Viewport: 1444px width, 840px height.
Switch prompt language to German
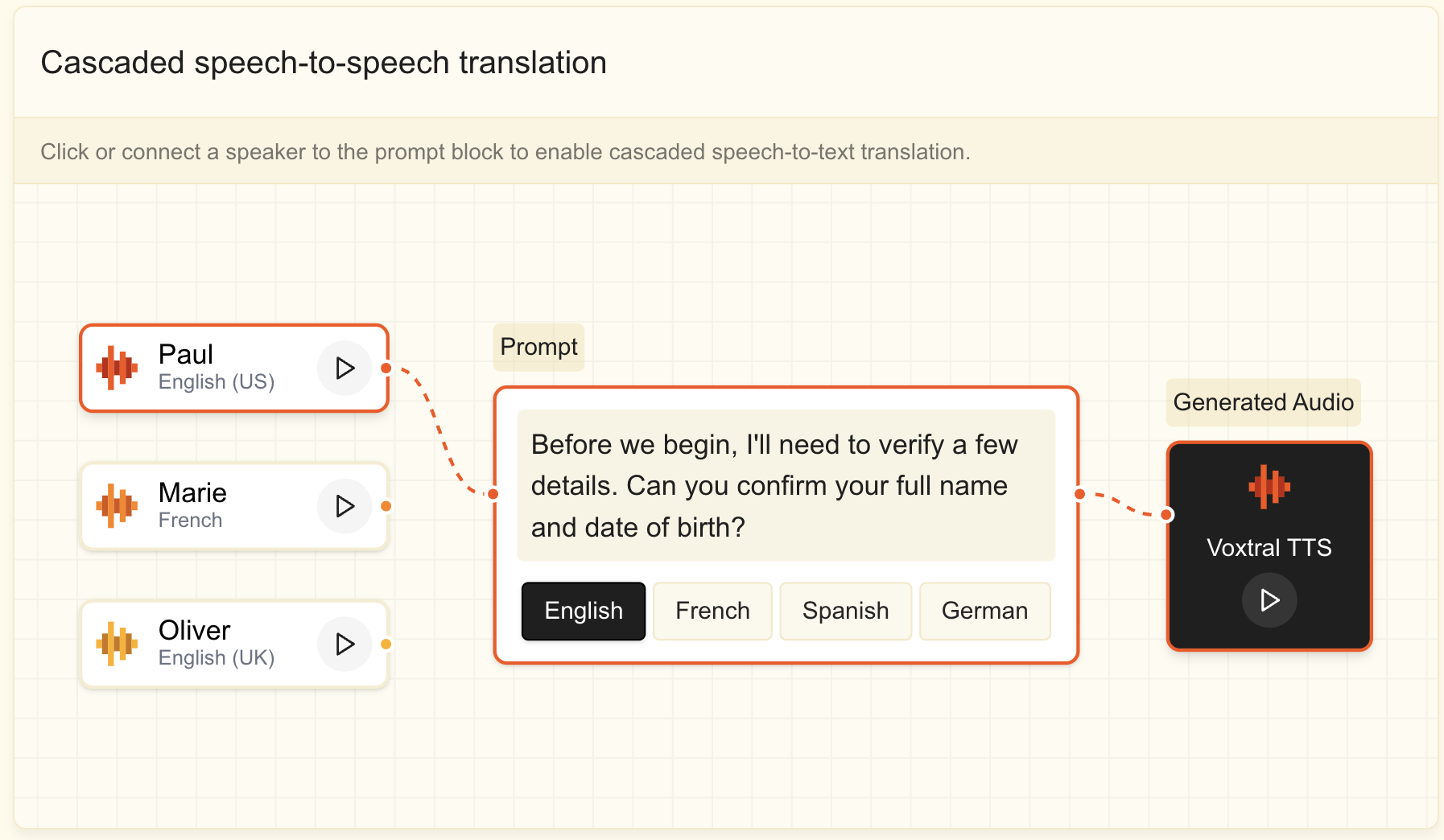(x=984, y=611)
